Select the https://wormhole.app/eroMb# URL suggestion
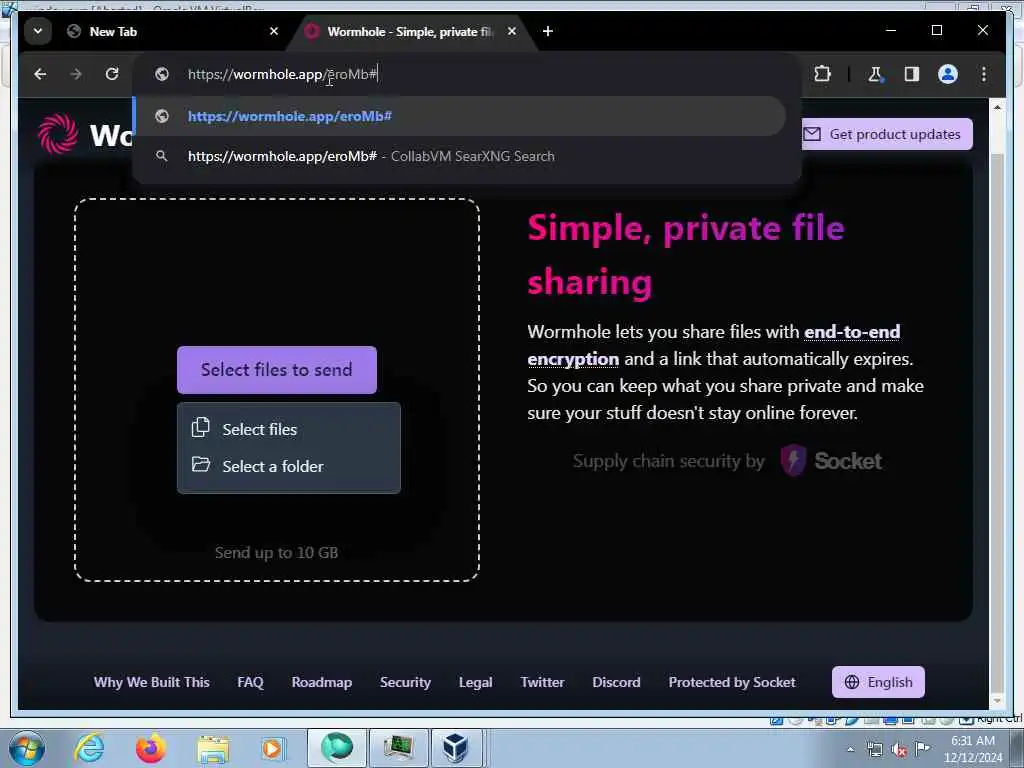1024x768 pixels. pyautogui.click(x=459, y=116)
